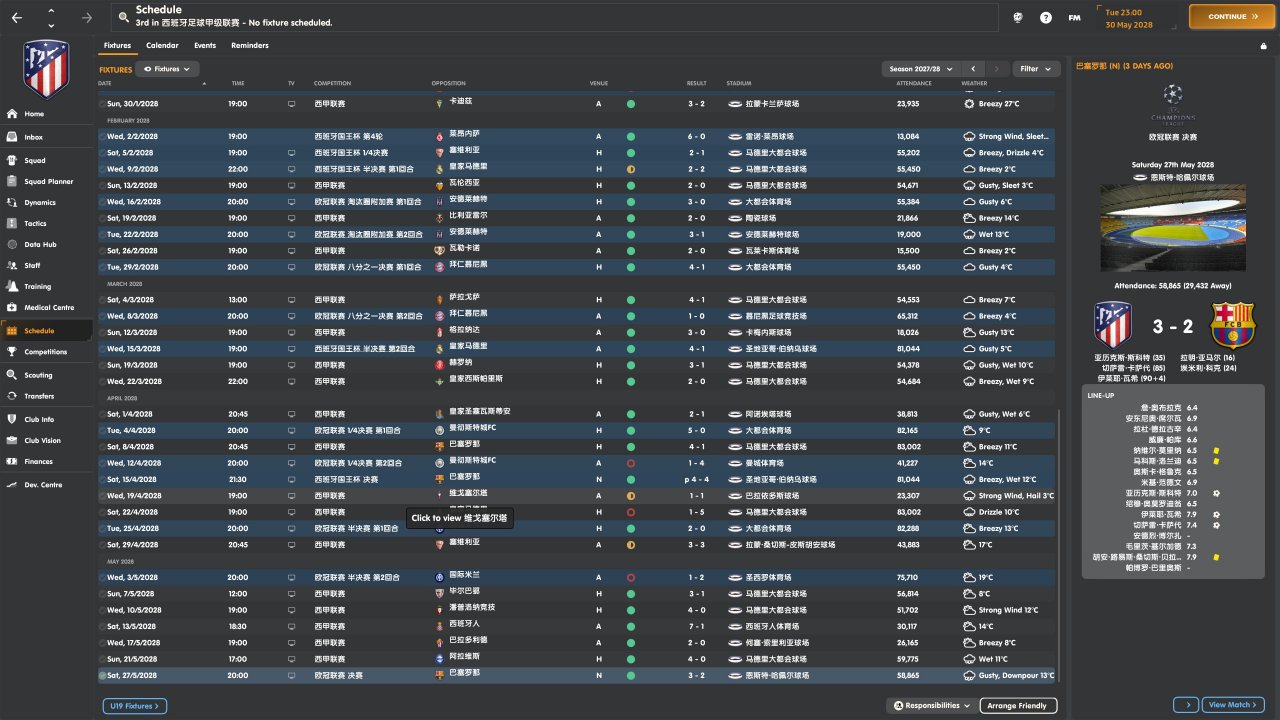Switch to the Calendar tab
The height and width of the screenshot is (720, 1280).
coord(162,46)
